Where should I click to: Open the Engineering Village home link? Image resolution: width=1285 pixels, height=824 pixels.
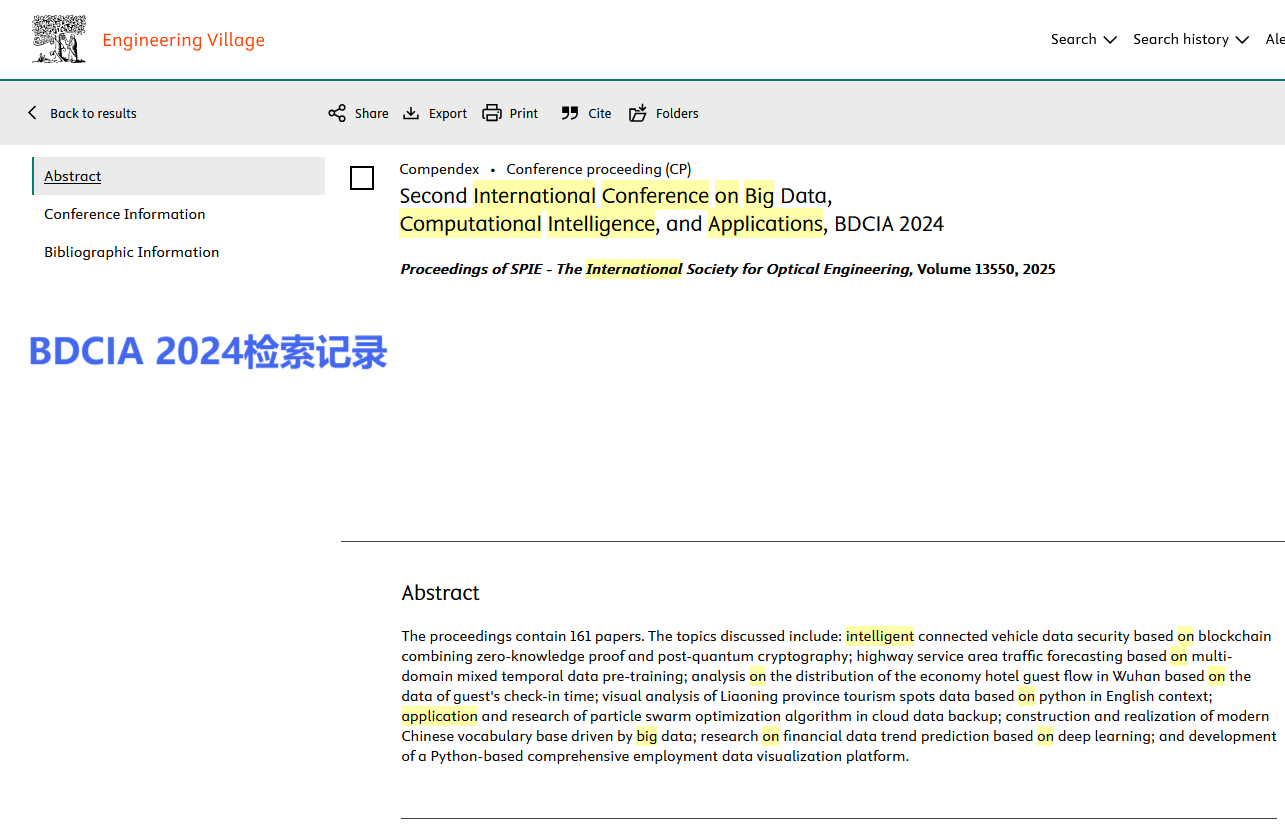(x=183, y=40)
